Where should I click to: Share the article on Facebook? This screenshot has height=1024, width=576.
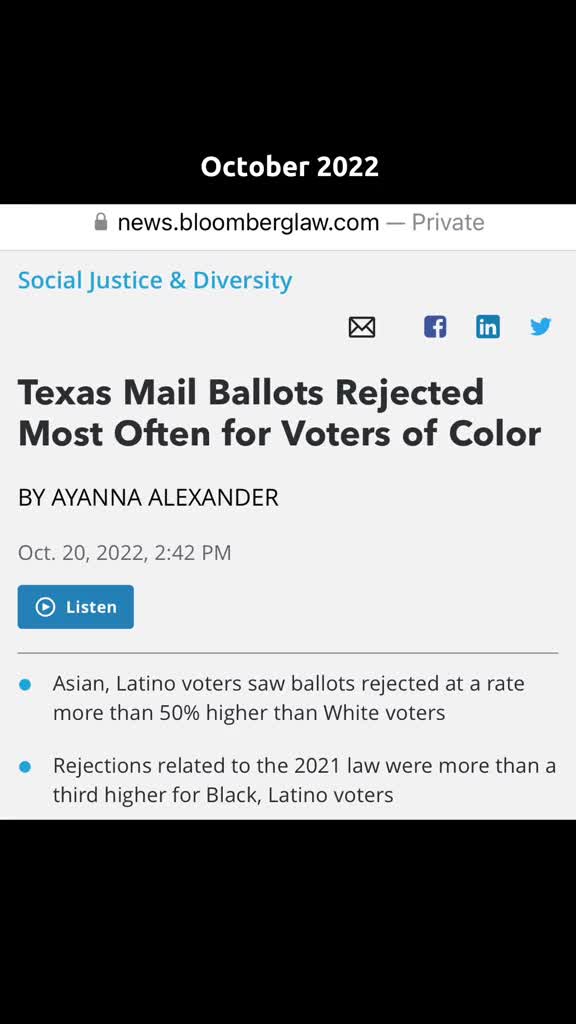click(434, 326)
